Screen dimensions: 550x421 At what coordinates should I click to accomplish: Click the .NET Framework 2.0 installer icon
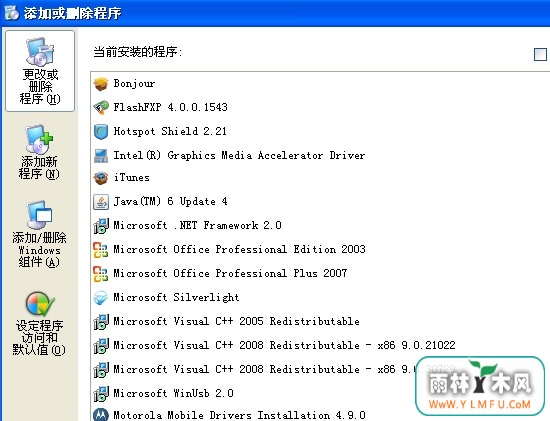point(101,226)
